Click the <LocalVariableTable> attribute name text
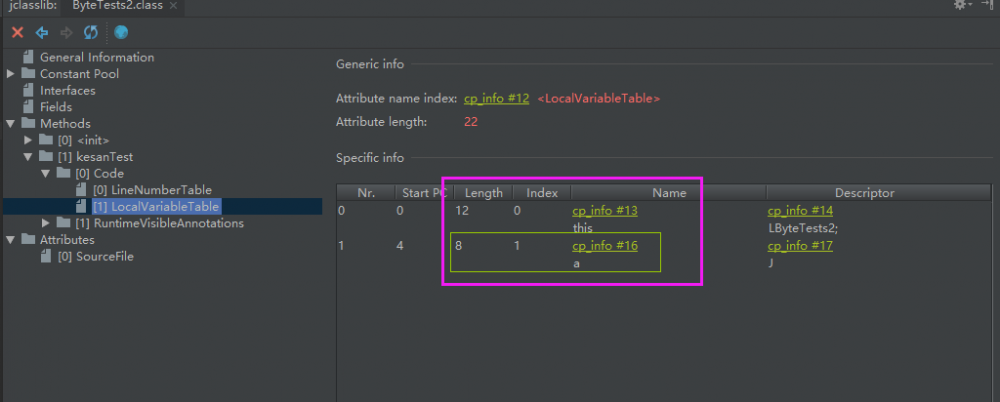 pyautogui.click(x=598, y=99)
